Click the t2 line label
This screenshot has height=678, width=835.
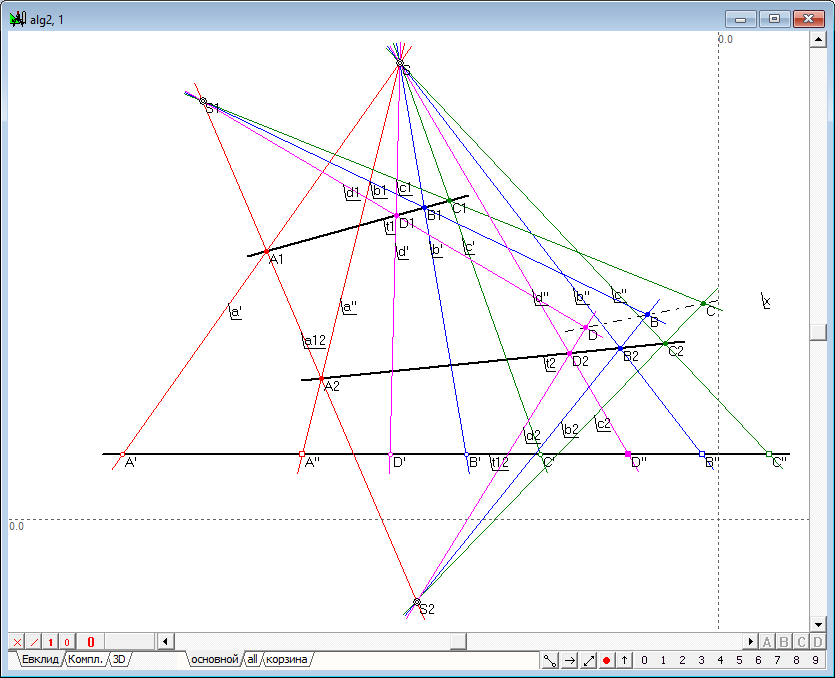(x=550, y=364)
